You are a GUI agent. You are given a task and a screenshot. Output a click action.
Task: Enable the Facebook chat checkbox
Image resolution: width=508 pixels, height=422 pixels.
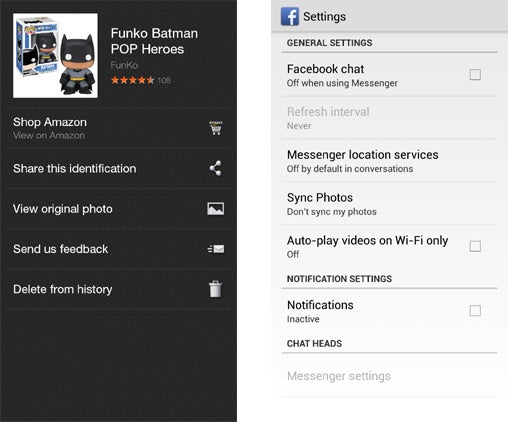475,74
